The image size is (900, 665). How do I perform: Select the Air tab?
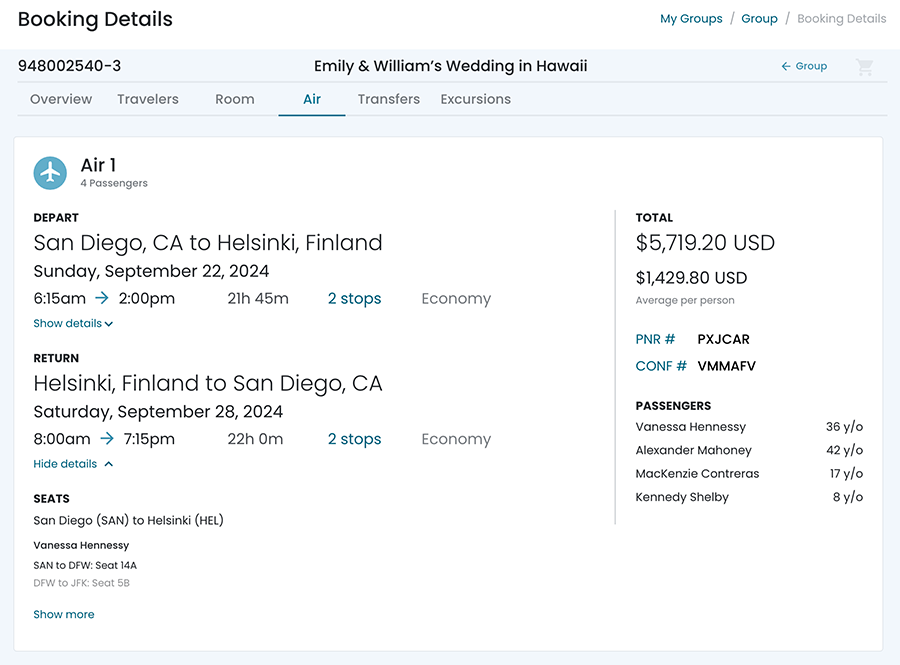click(x=312, y=99)
